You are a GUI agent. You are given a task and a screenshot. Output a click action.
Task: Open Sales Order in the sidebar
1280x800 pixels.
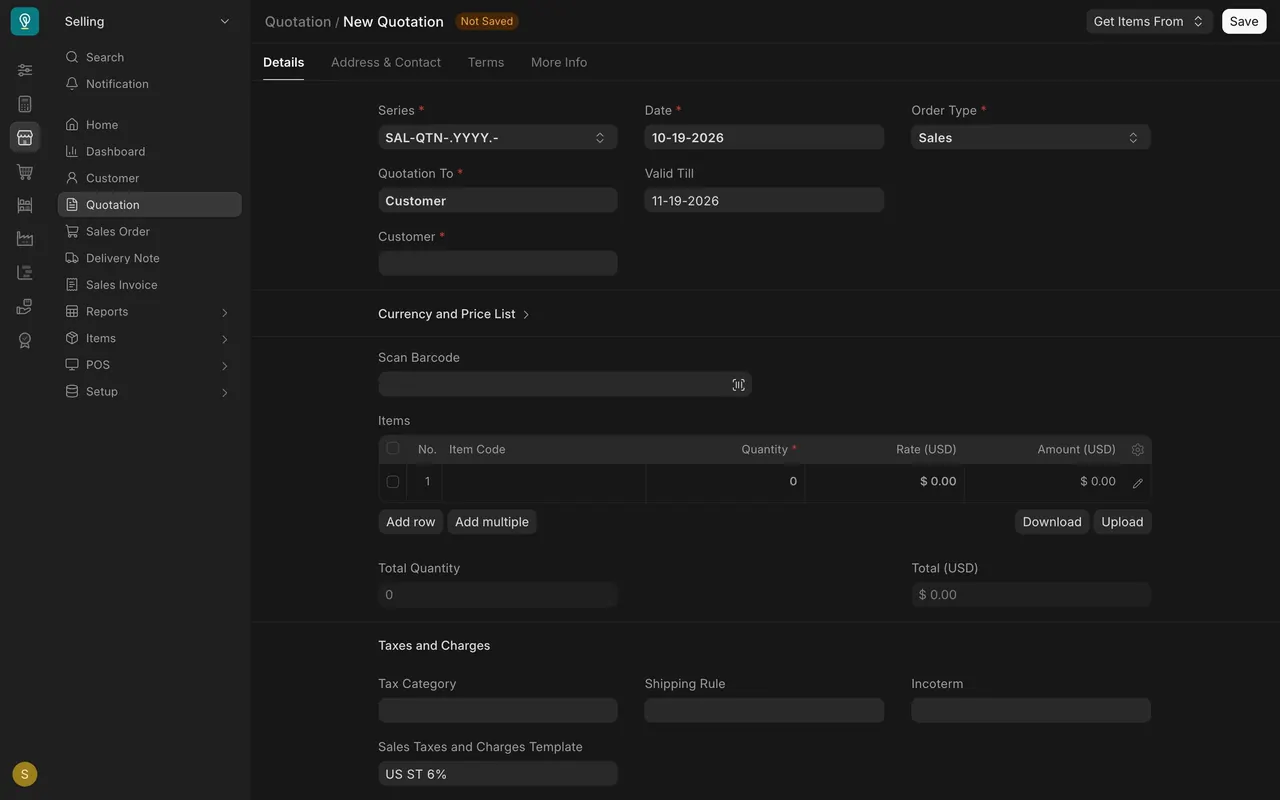[x=150, y=231]
